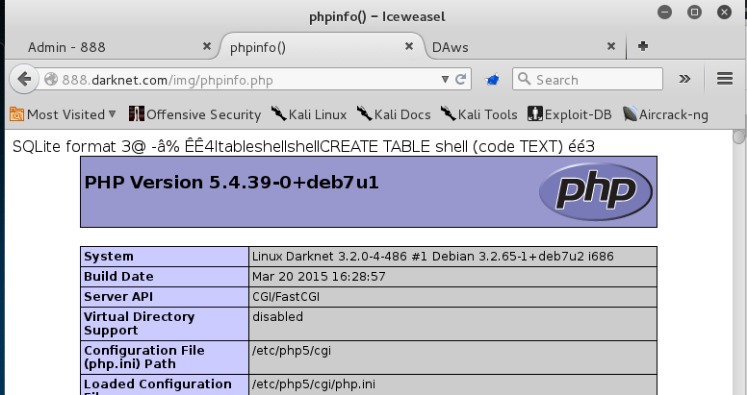This screenshot has width=747, height=395.
Task: Click the CGI/FastCGI value
Action: 286,296
